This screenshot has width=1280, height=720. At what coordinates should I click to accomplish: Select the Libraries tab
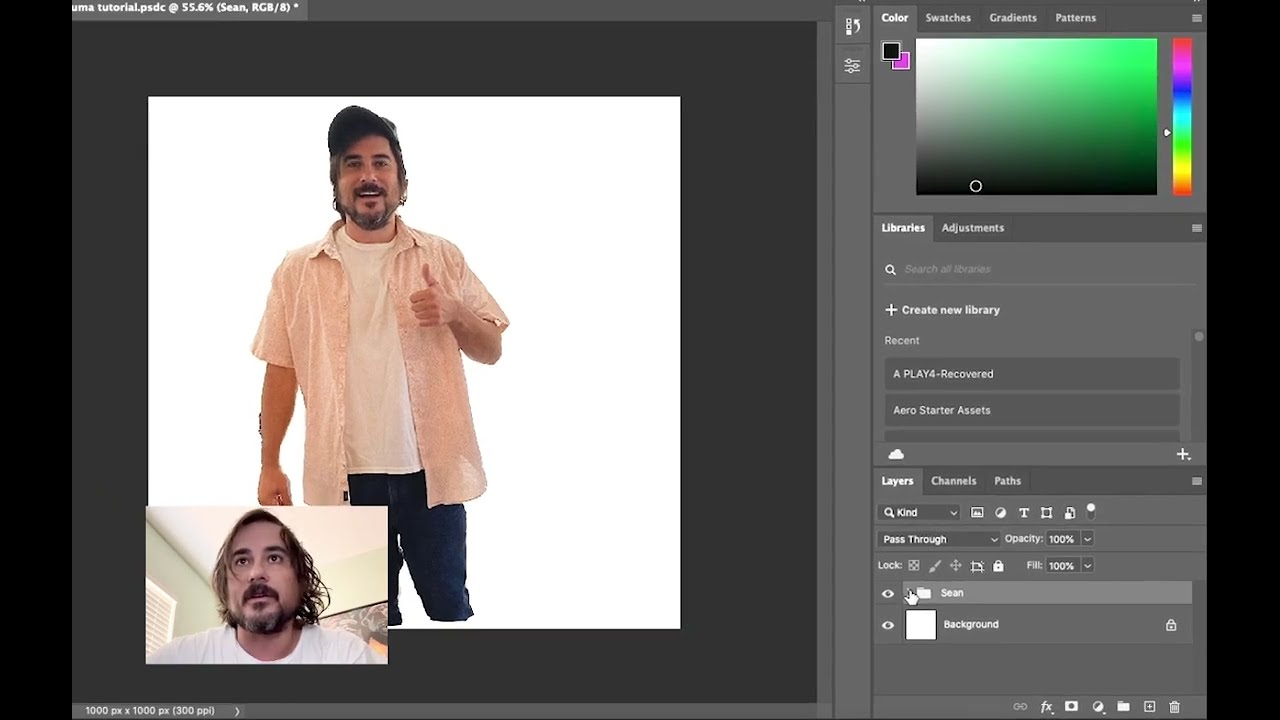(903, 228)
